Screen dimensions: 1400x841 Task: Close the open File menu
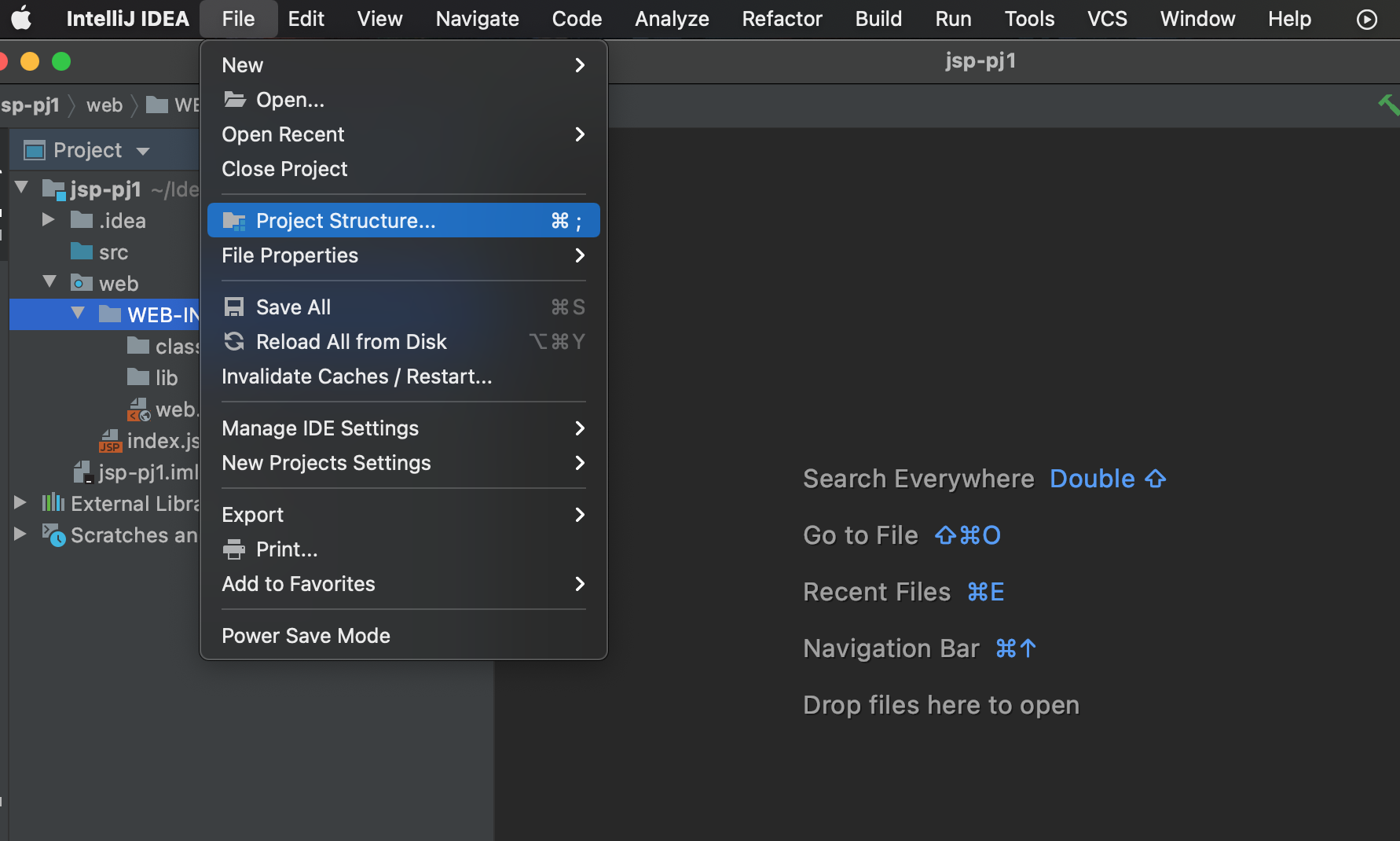click(238, 19)
